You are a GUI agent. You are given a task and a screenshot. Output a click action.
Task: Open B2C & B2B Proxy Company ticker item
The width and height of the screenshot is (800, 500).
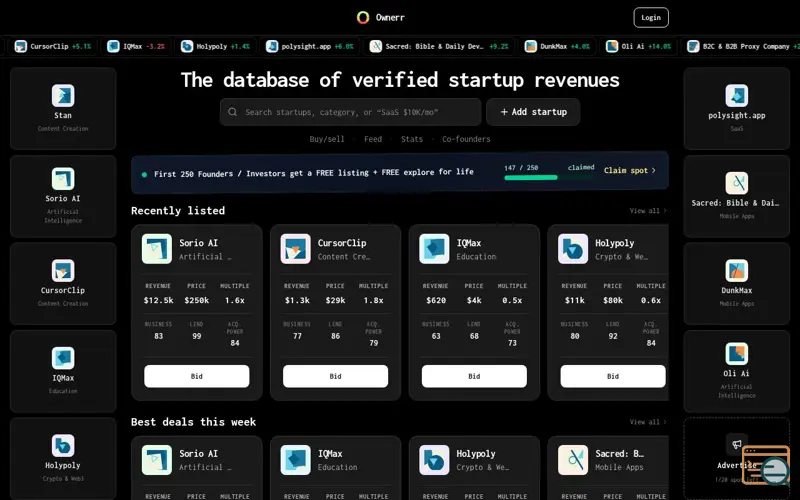tap(743, 46)
